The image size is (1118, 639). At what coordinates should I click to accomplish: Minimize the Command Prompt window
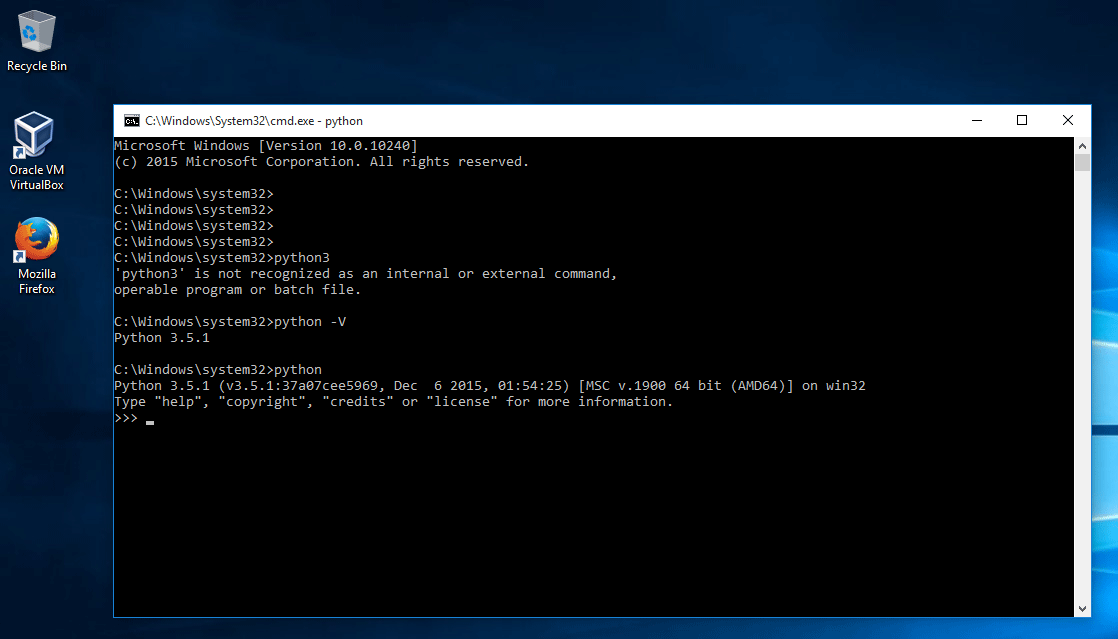[976, 119]
